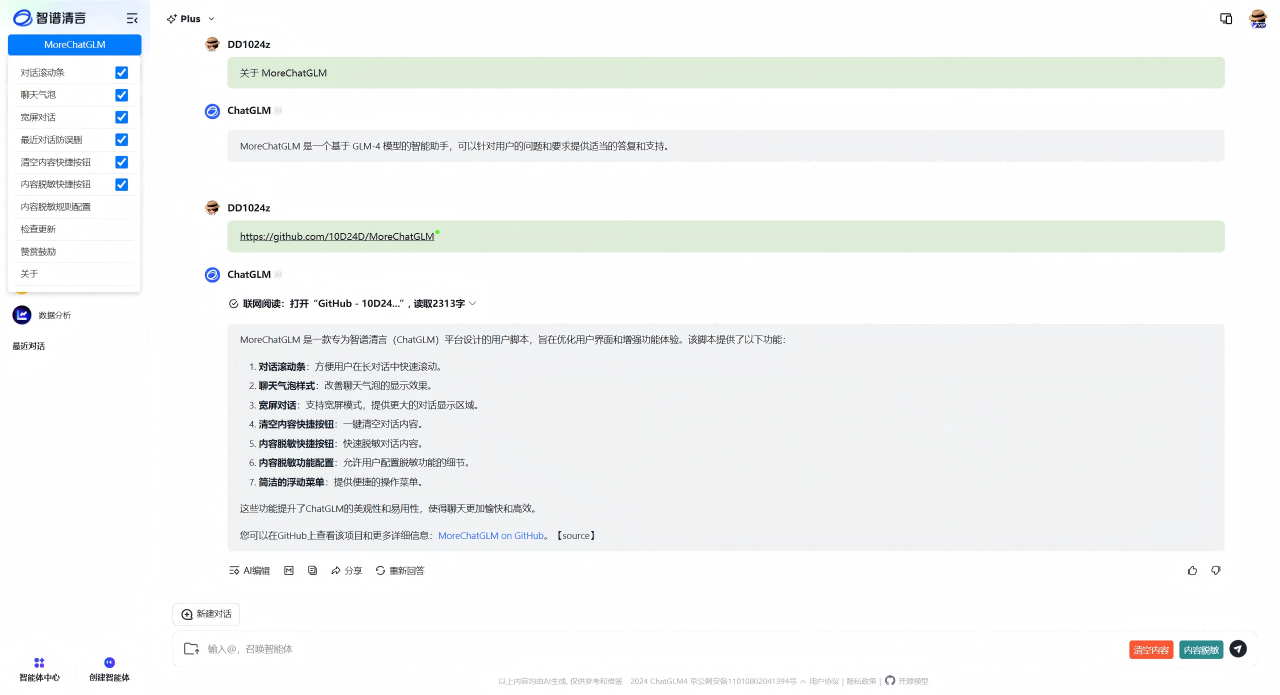Copy the answer with the copy icon
The image size is (1280, 695).
pyautogui.click(x=312, y=570)
